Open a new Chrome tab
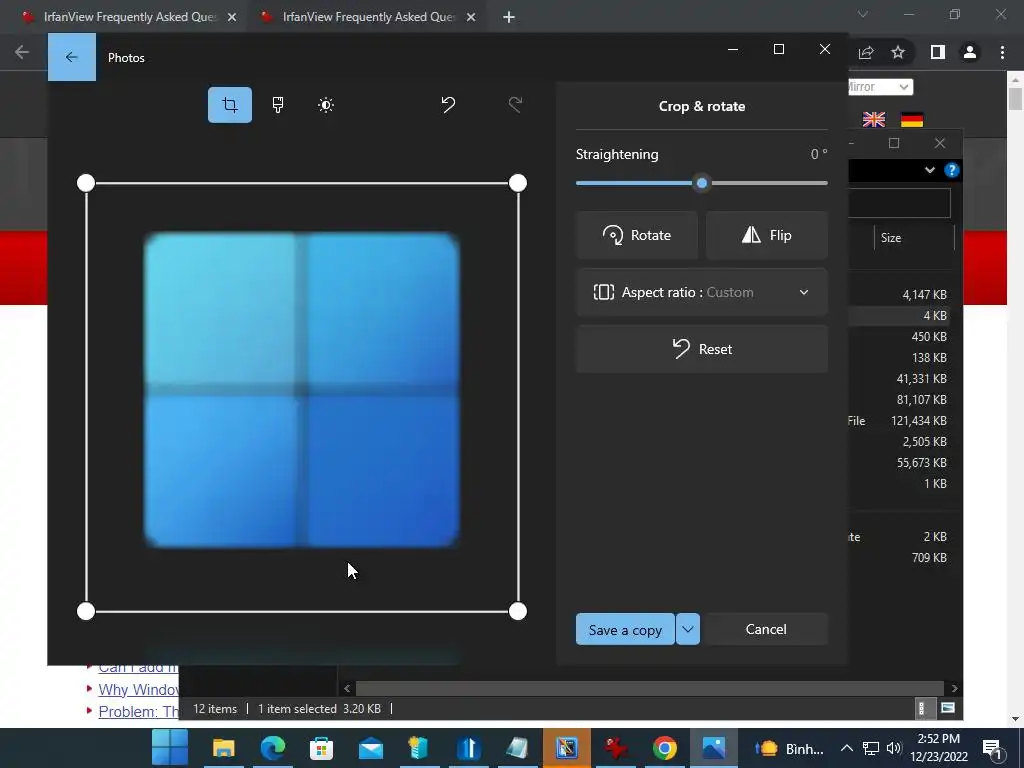This screenshot has width=1024, height=768. 509,17
